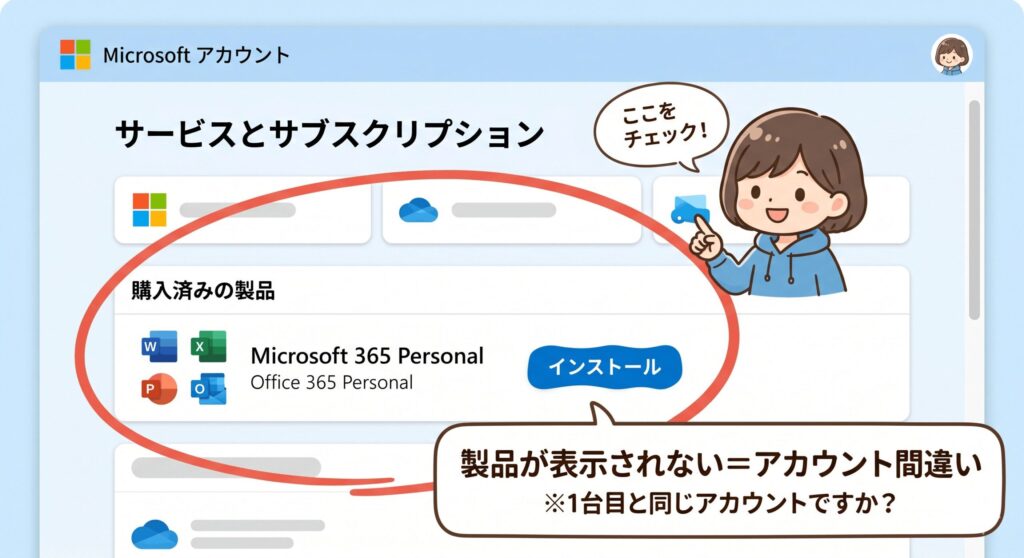Viewport: 1024px width, 558px height.
Task: Click the Microsoft アカウント title text
Action: coord(196,55)
